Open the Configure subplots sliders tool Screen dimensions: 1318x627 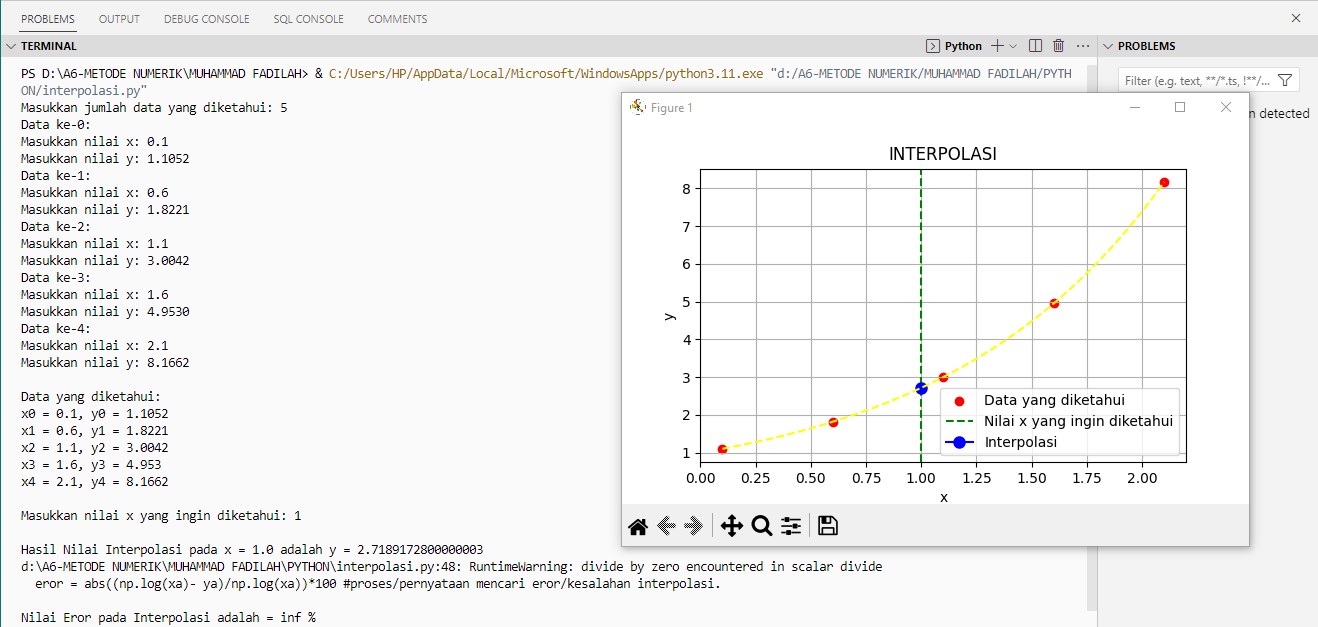791,526
